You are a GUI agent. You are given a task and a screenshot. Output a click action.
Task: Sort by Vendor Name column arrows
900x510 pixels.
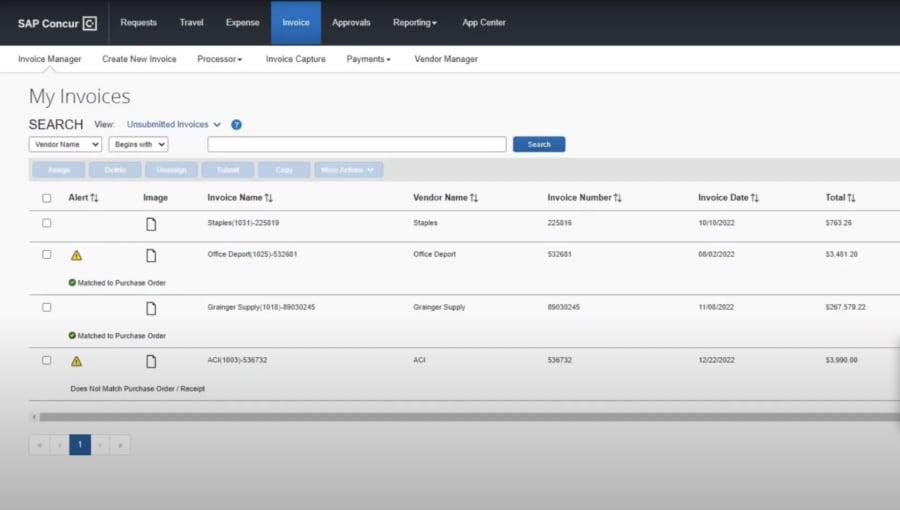point(474,198)
